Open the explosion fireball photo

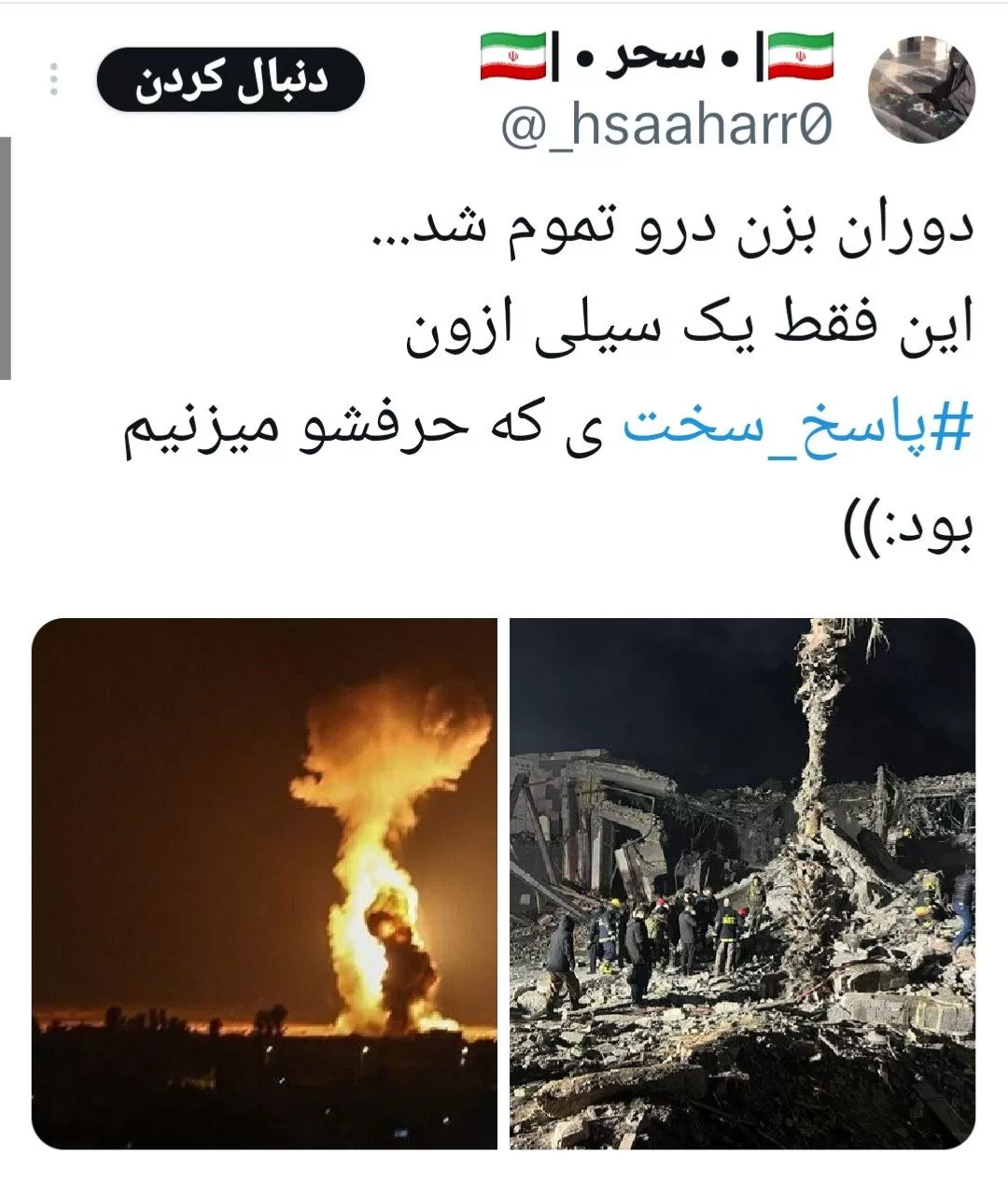click(265, 883)
